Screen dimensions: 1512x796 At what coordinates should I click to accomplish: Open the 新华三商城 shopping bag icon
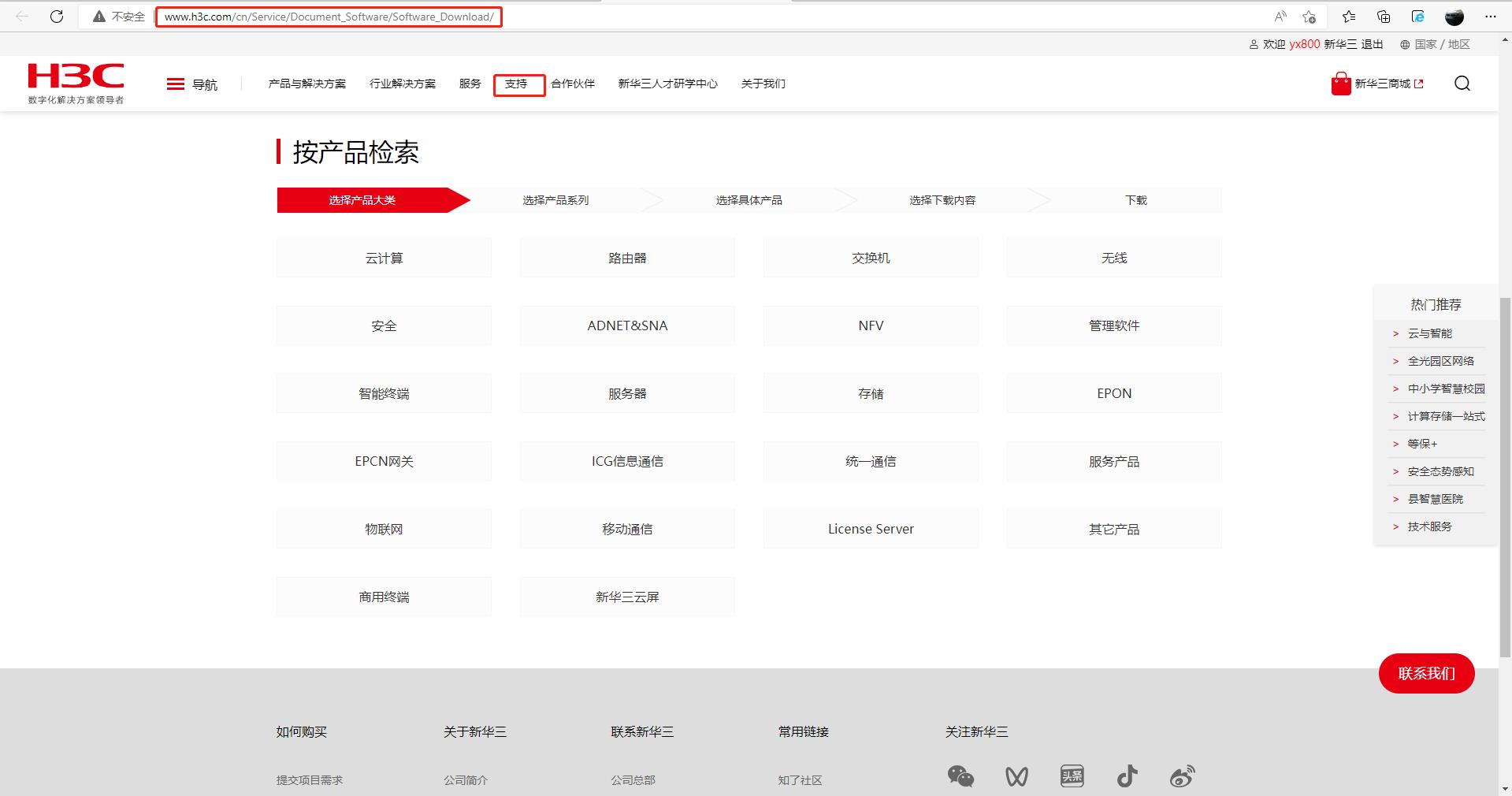[1341, 84]
